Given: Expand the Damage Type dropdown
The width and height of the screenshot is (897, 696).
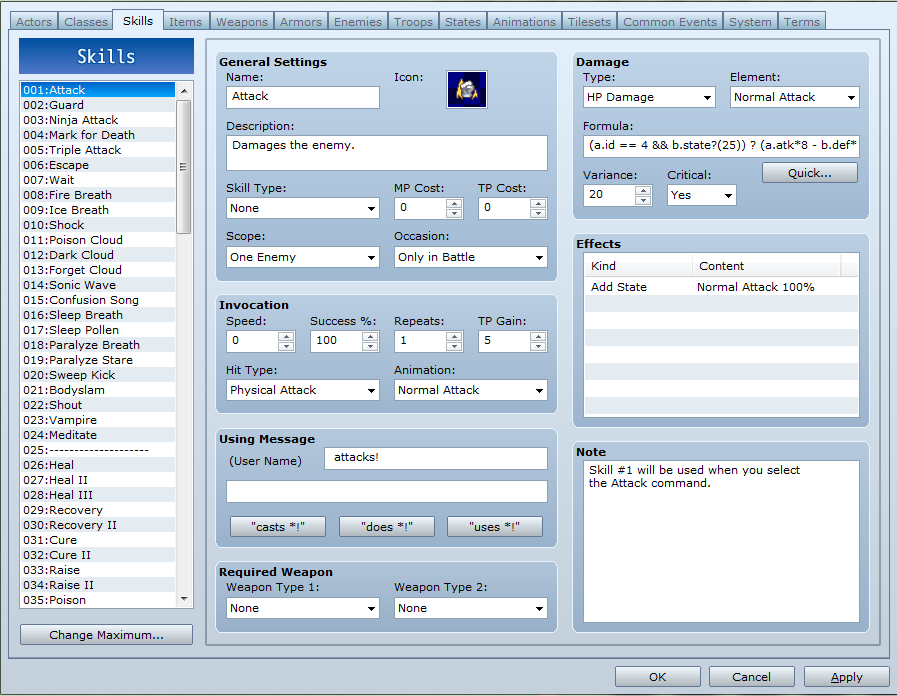Looking at the screenshot, I should [649, 97].
